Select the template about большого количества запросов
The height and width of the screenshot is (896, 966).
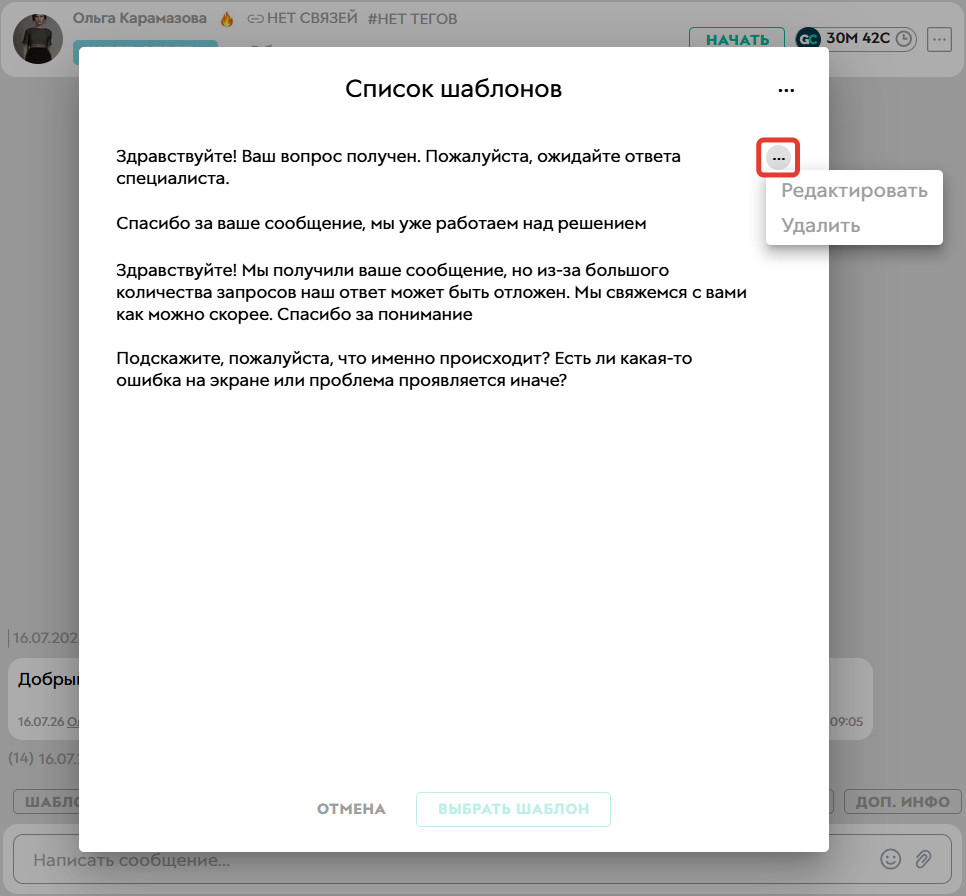431,292
